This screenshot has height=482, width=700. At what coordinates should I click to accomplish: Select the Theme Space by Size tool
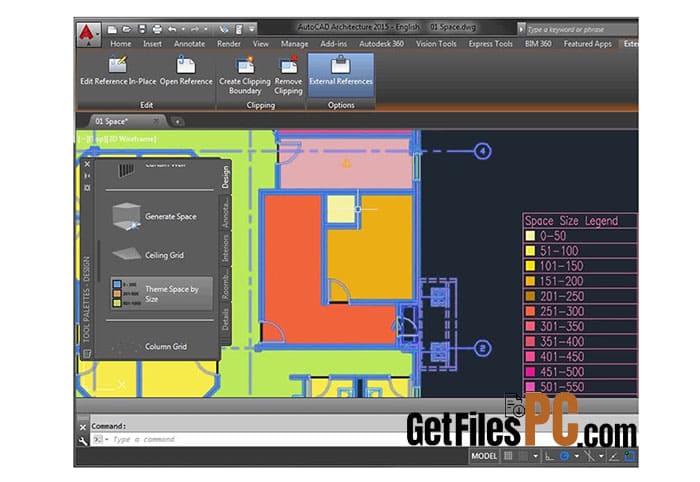click(161, 293)
